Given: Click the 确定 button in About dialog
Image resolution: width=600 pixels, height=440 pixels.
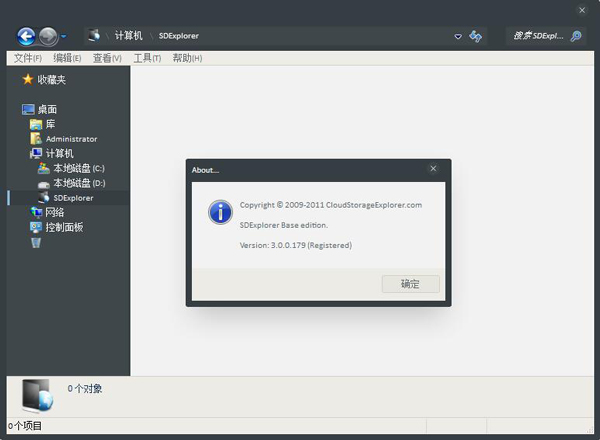Looking at the screenshot, I should [x=411, y=284].
